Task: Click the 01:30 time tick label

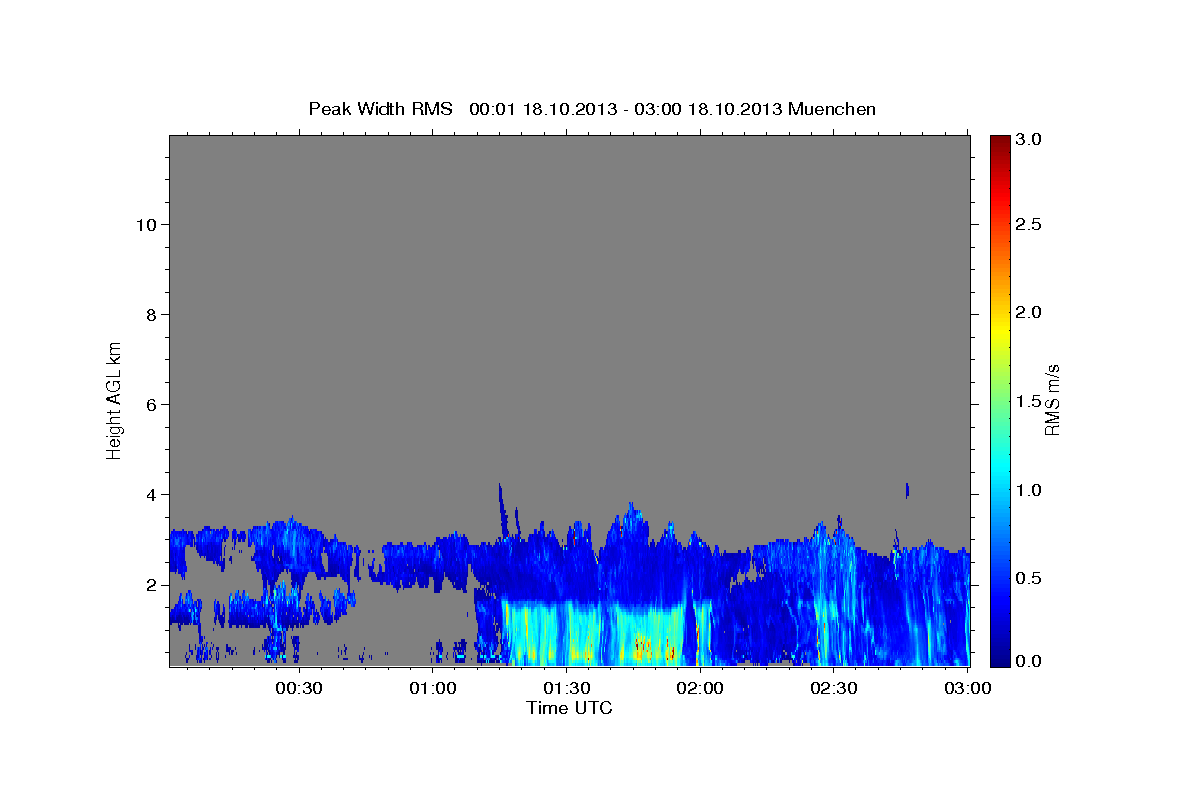Action: [x=566, y=688]
